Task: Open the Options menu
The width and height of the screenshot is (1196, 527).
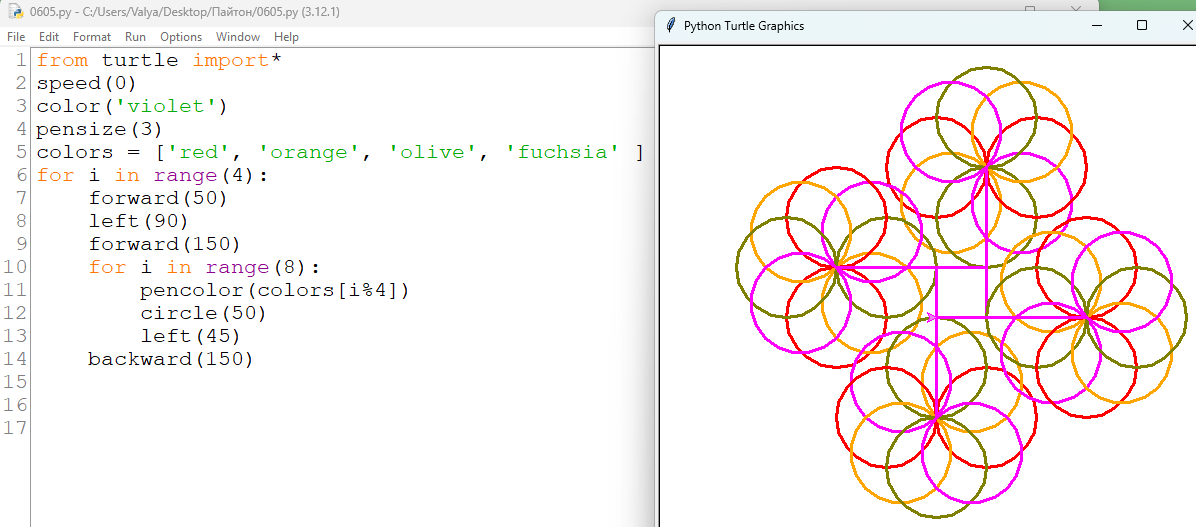Action: 181,37
